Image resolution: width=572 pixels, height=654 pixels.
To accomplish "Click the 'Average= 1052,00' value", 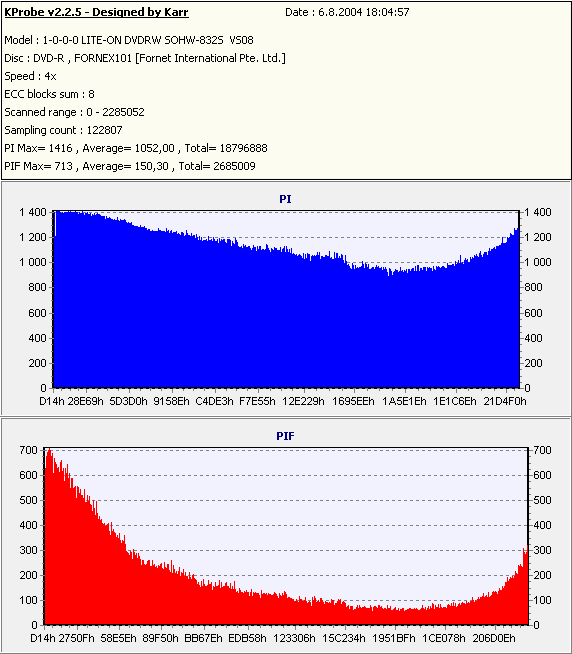I will click(x=129, y=148).
